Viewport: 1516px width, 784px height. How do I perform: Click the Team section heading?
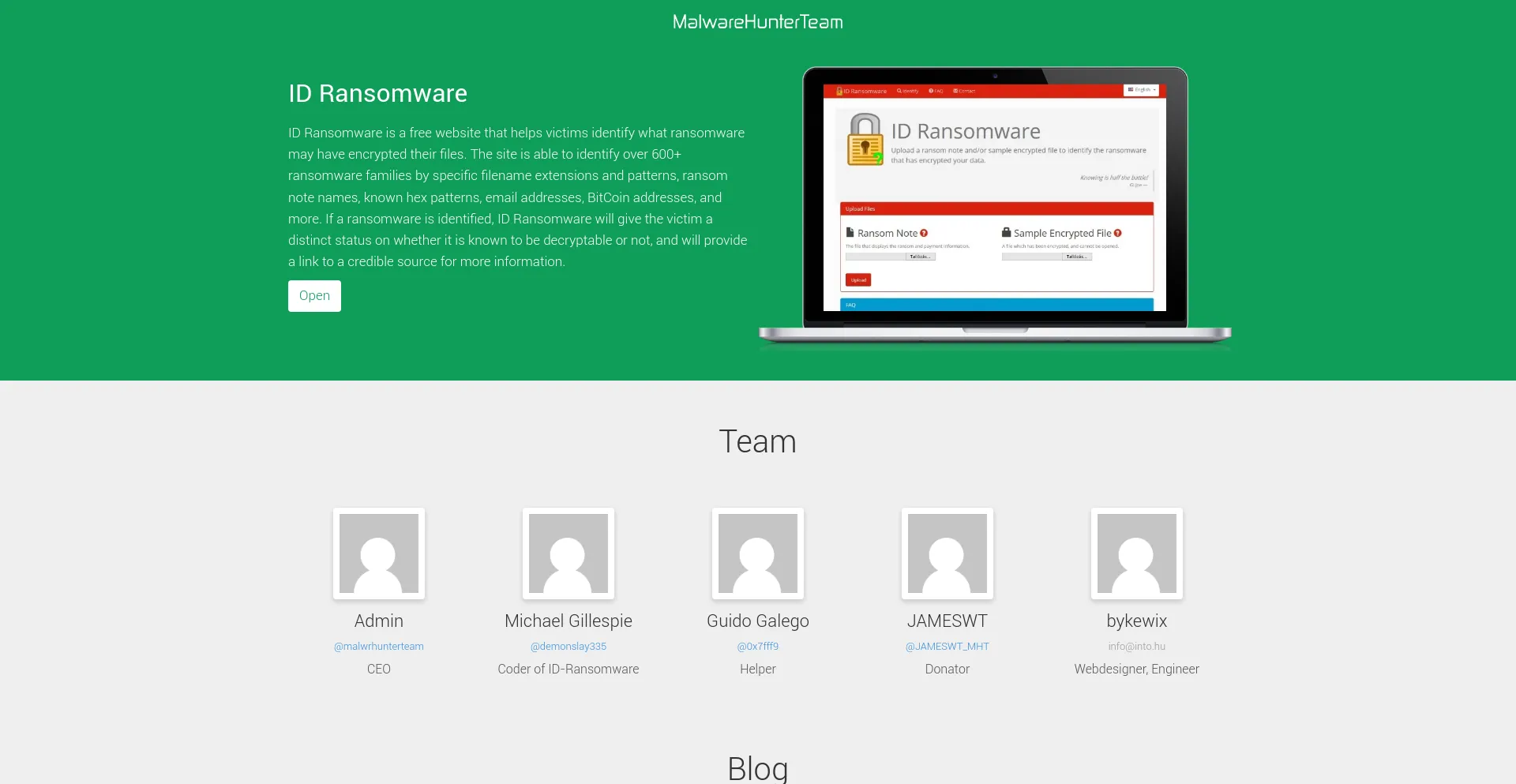click(758, 442)
